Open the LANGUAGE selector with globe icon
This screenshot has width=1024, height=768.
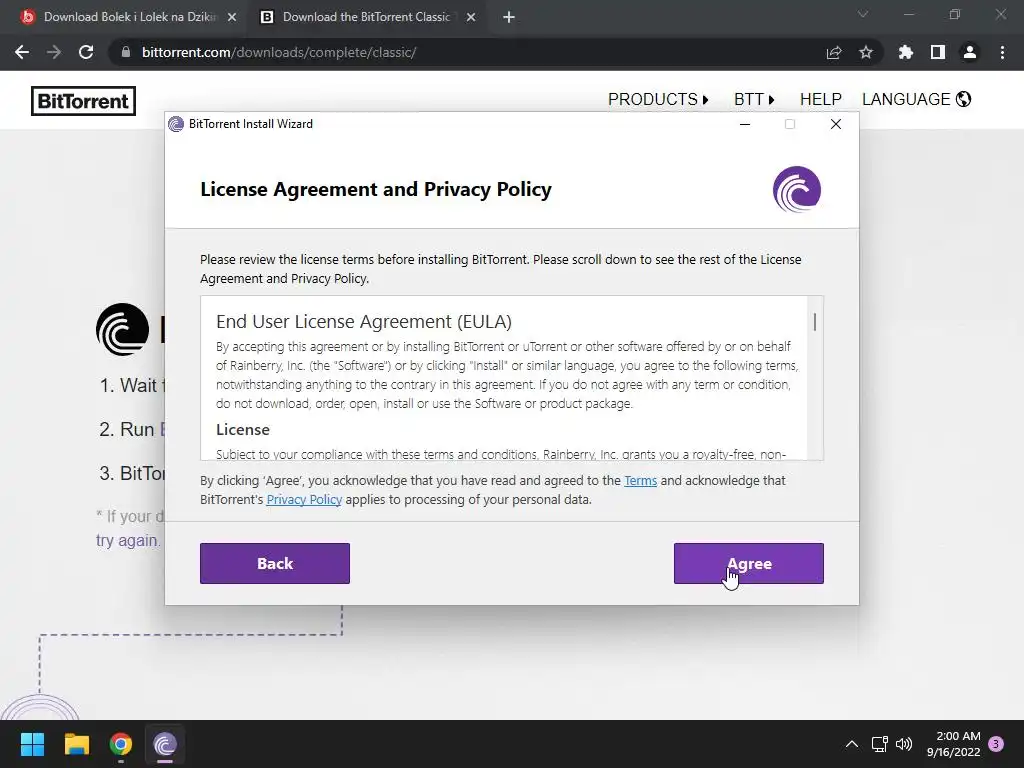point(916,99)
